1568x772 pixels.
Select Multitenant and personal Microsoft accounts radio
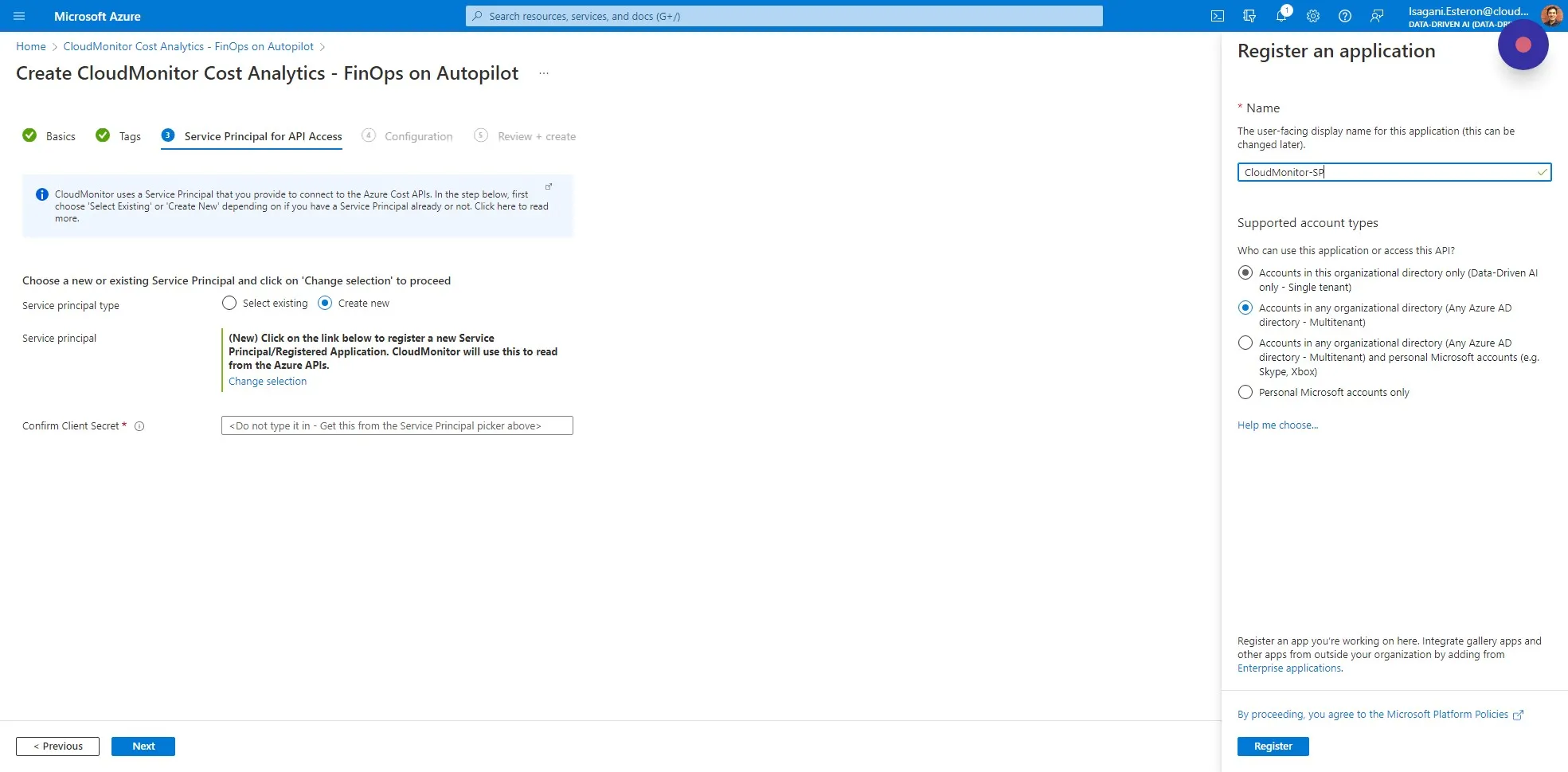coord(1245,343)
